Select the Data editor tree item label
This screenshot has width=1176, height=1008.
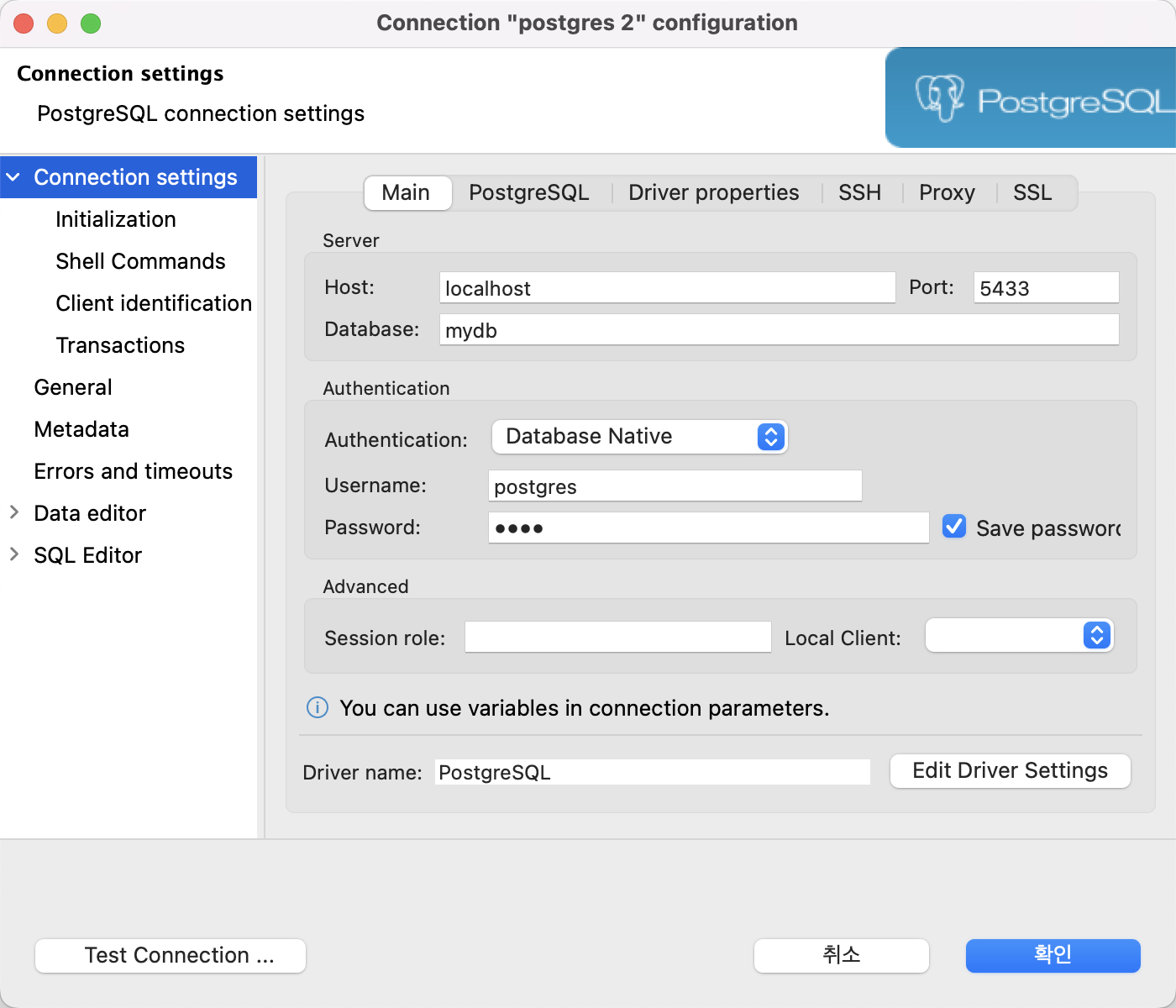[90, 513]
